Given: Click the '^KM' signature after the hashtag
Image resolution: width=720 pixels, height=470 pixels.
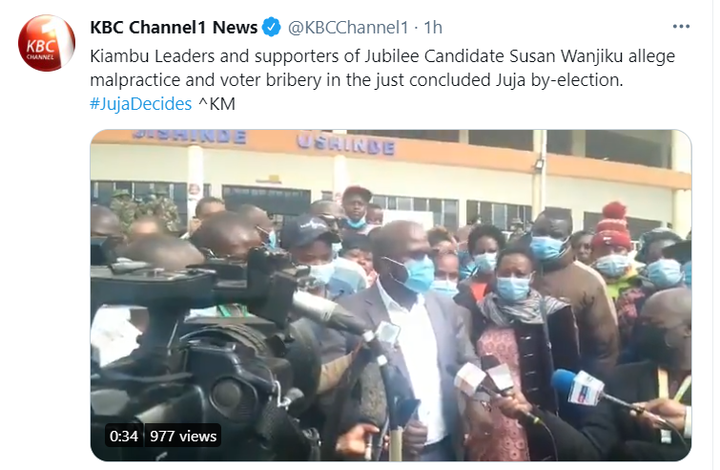Looking at the screenshot, I should pos(217,104).
